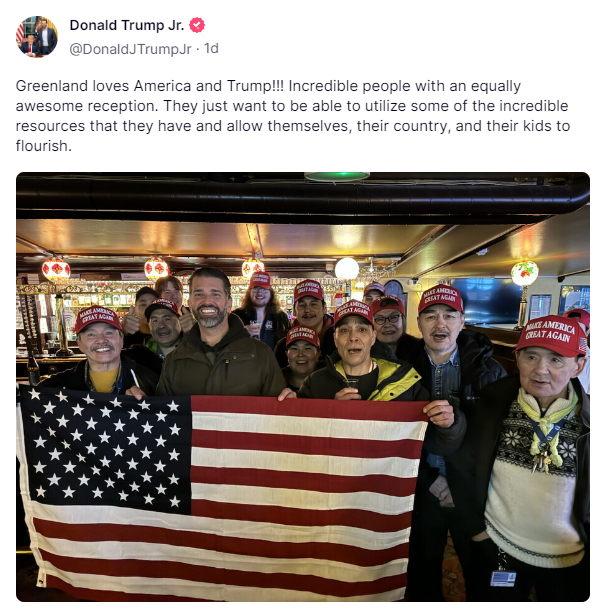Click the red cap on far-right man

coord(551,336)
